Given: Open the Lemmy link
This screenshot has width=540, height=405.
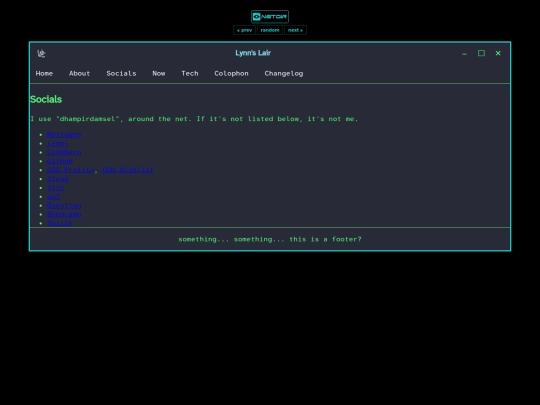Looking at the screenshot, I should [x=58, y=144].
